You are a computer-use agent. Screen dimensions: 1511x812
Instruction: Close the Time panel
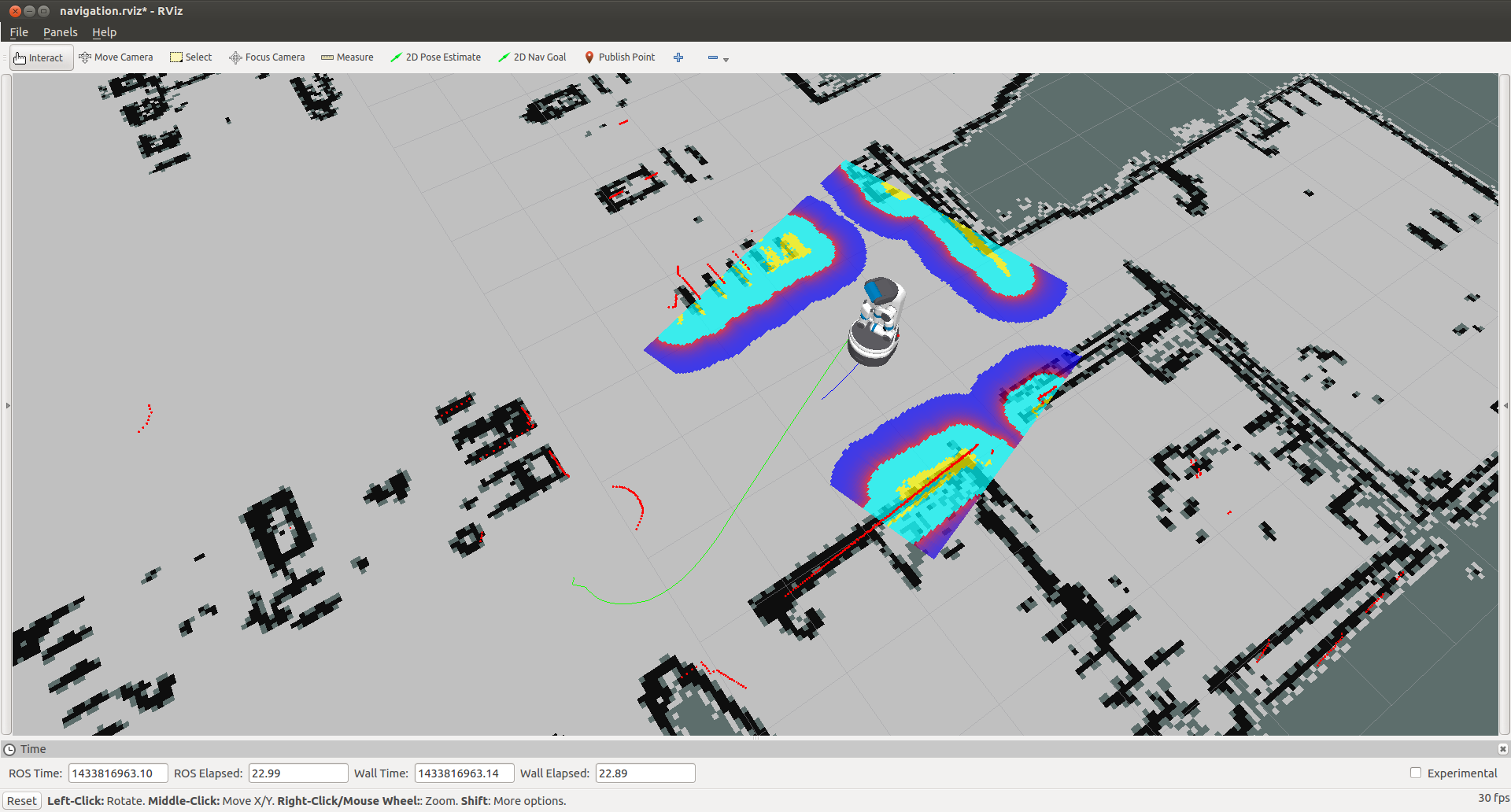1502,749
